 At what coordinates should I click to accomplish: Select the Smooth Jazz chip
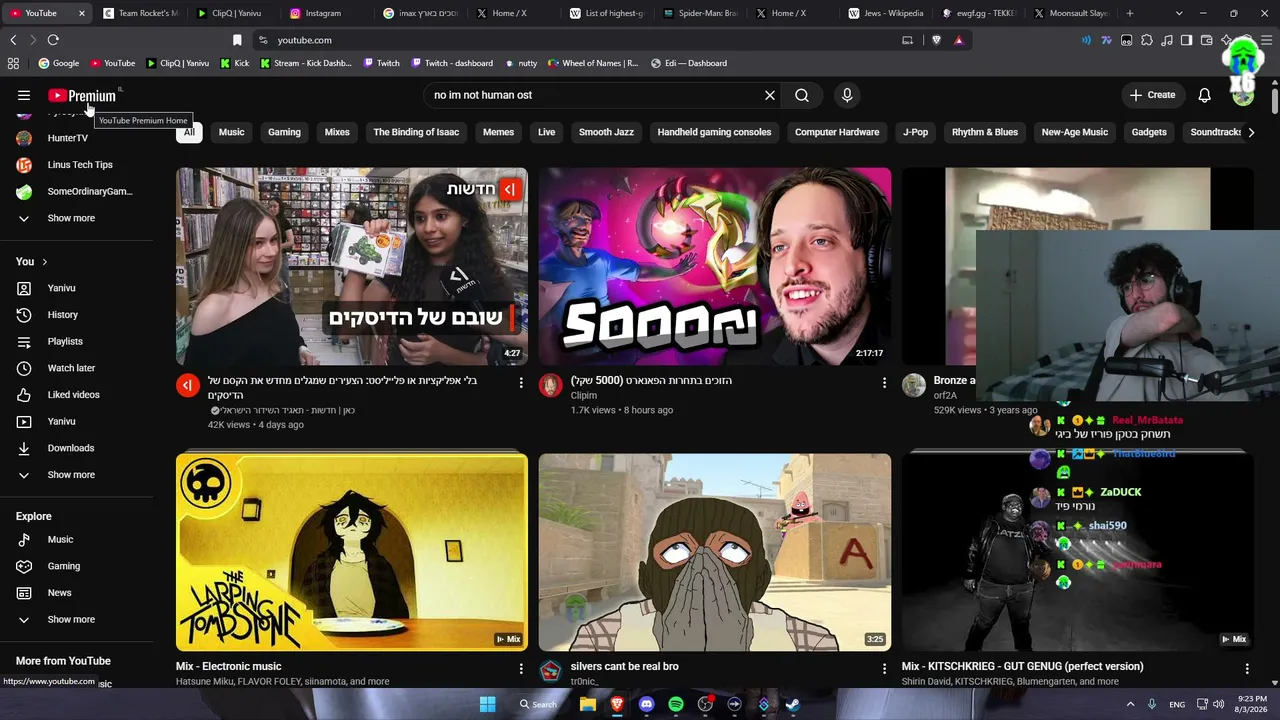(x=606, y=132)
